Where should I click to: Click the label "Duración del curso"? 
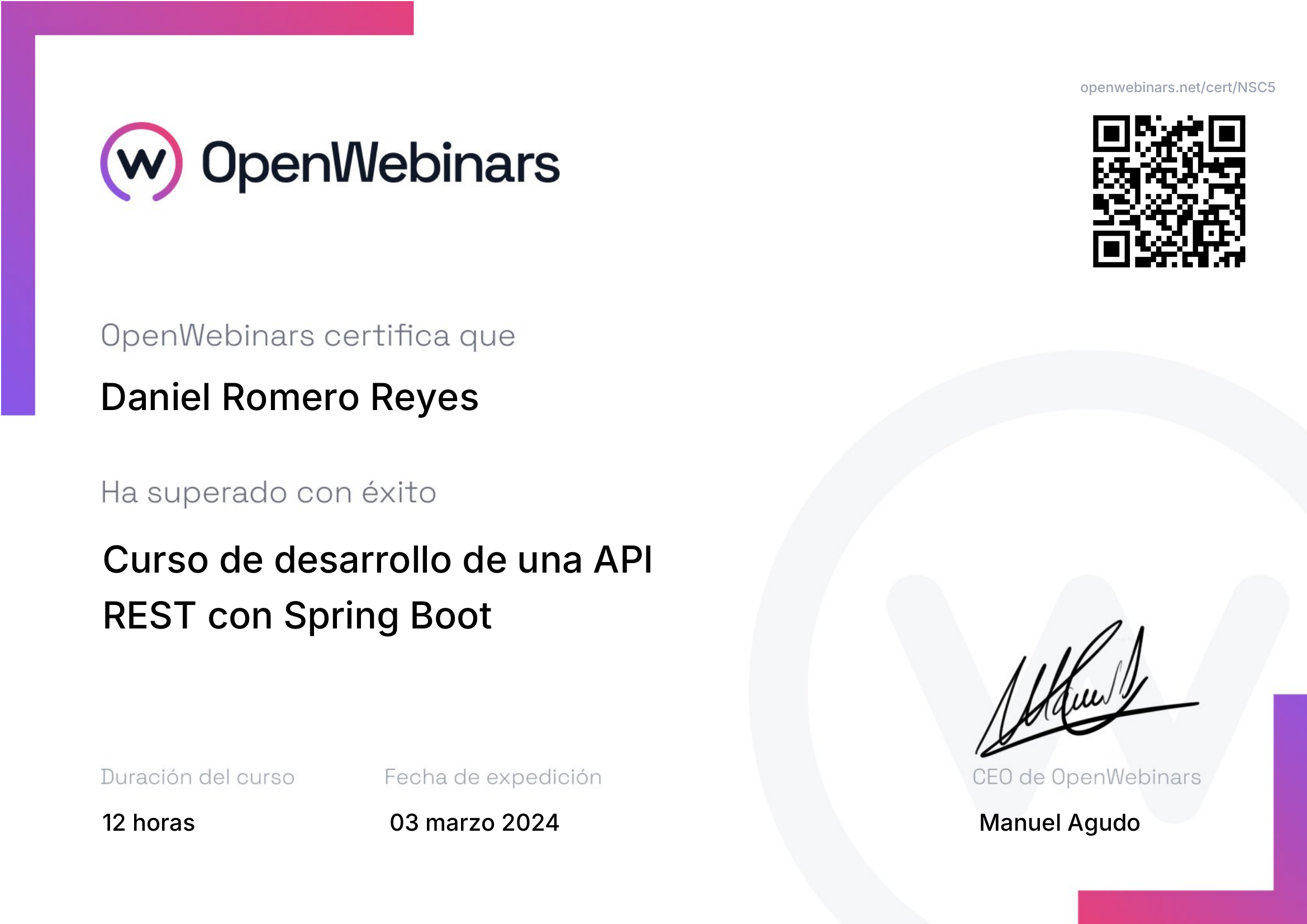coord(197,777)
